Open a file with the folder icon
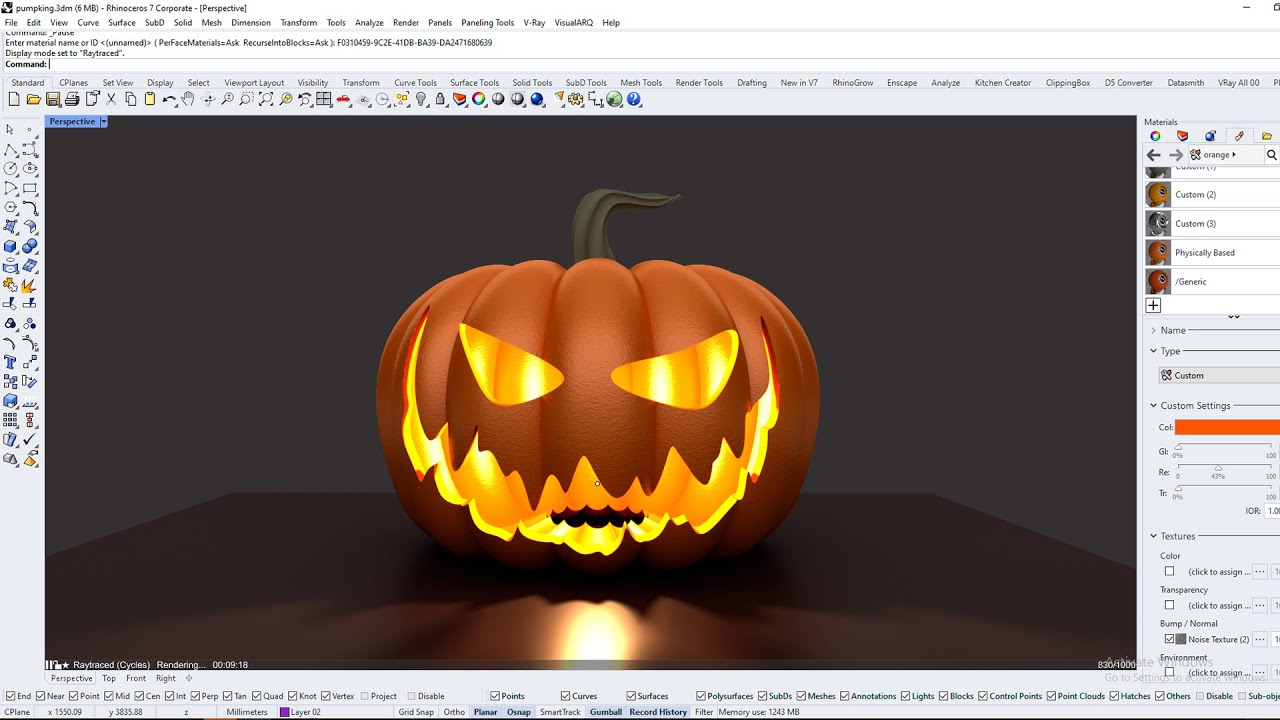The image size is (1280, 720). click(x=33, y=99)
